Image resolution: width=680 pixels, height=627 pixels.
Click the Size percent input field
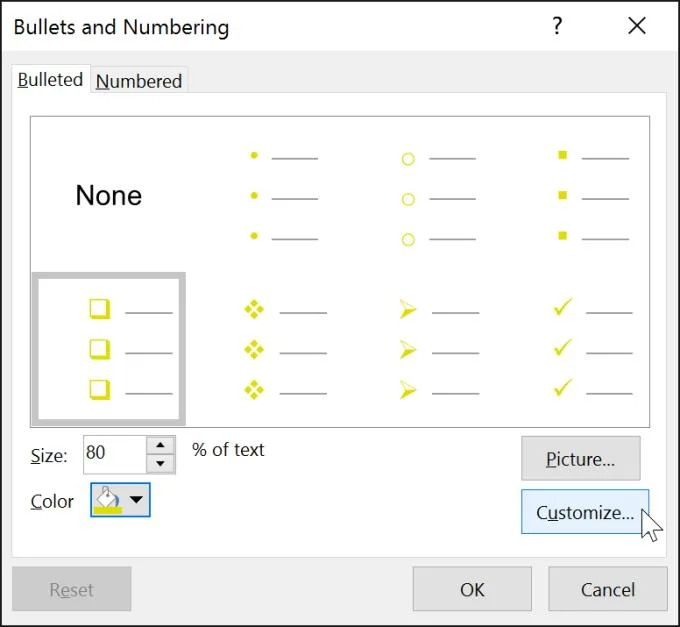[114, 454]
